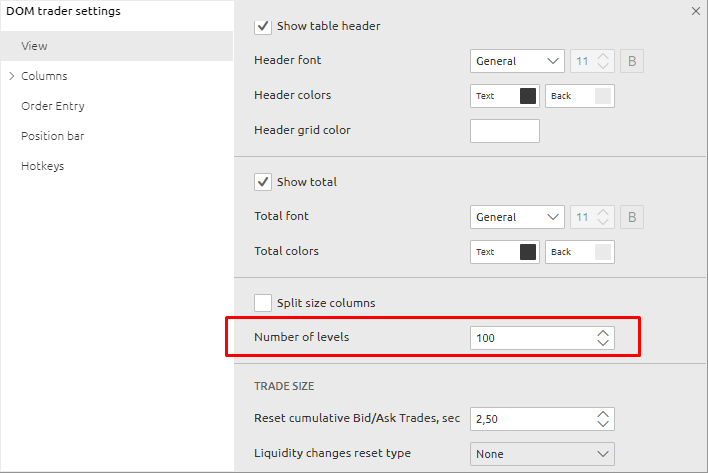
Task: Increase Number of levels with up arrow
Action: [x=602, y=333]
